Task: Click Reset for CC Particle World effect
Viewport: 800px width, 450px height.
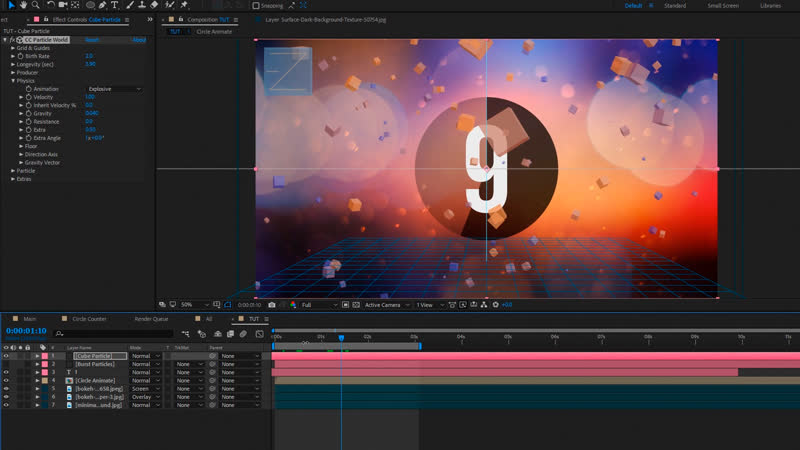Action: (92, 40)
